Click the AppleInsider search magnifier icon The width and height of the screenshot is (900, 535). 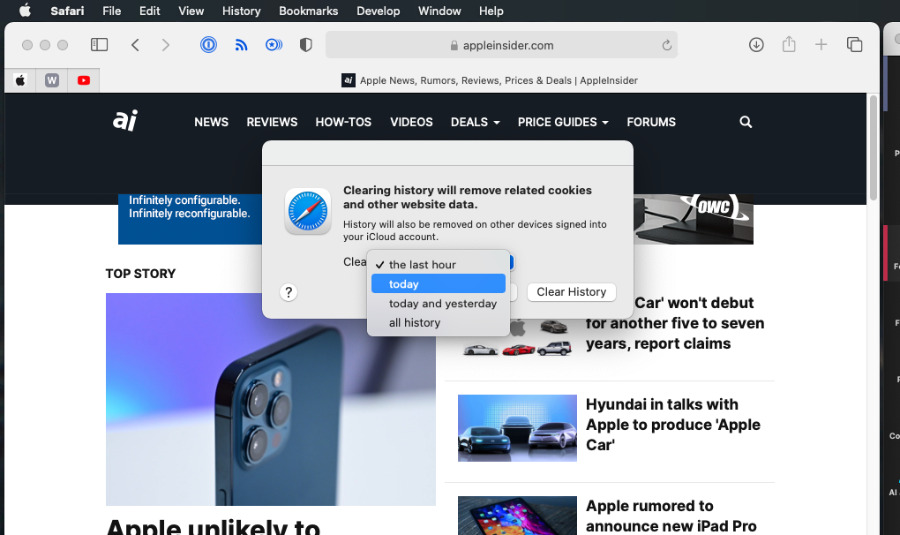point(745,122)
